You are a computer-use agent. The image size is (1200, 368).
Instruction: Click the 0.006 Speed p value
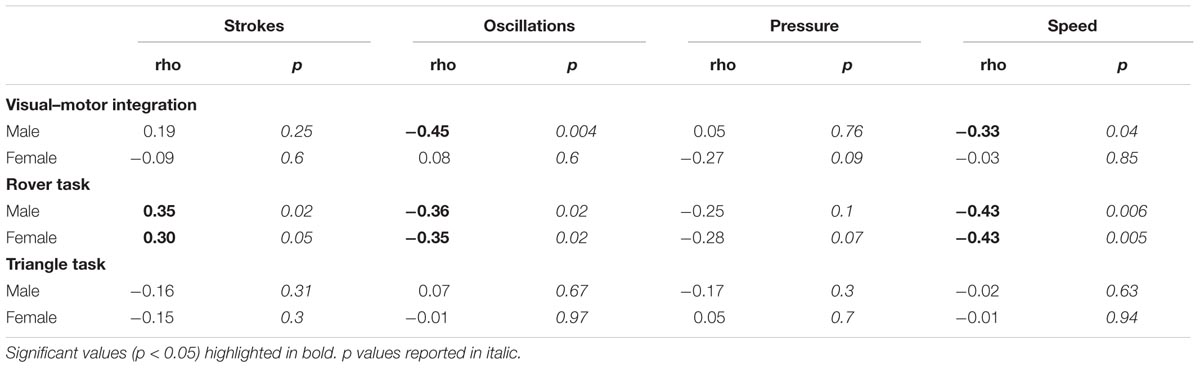tap(1124, 209)
